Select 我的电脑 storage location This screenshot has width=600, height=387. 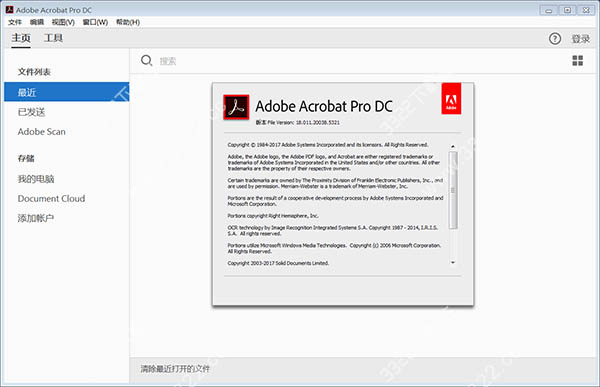(x=36, y=179)
